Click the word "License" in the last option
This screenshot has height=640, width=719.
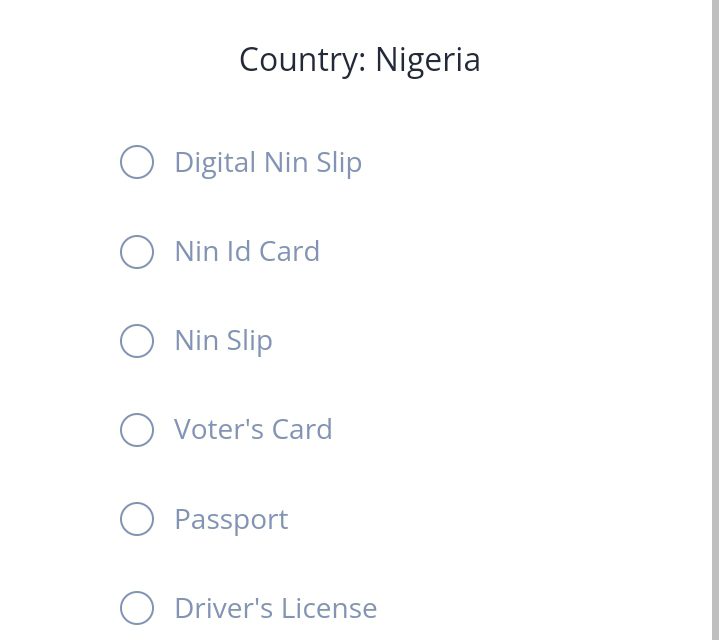328,608
